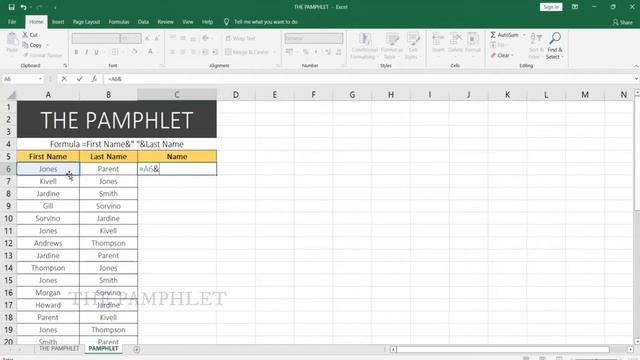Image resolution: width=640 pixels, height=360 pixels.
Task: Click Tell me what you want search
Action: (x=266, y=22)
